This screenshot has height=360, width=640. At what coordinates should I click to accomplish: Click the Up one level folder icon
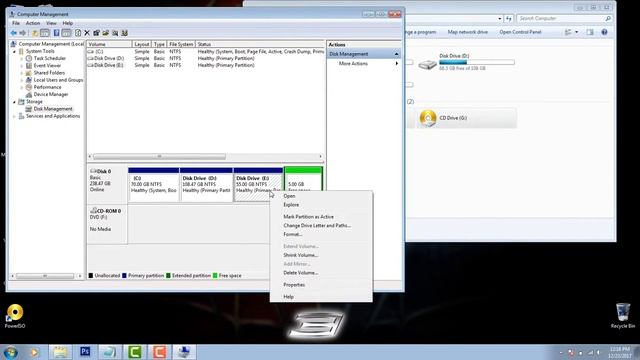click(35, 33)
